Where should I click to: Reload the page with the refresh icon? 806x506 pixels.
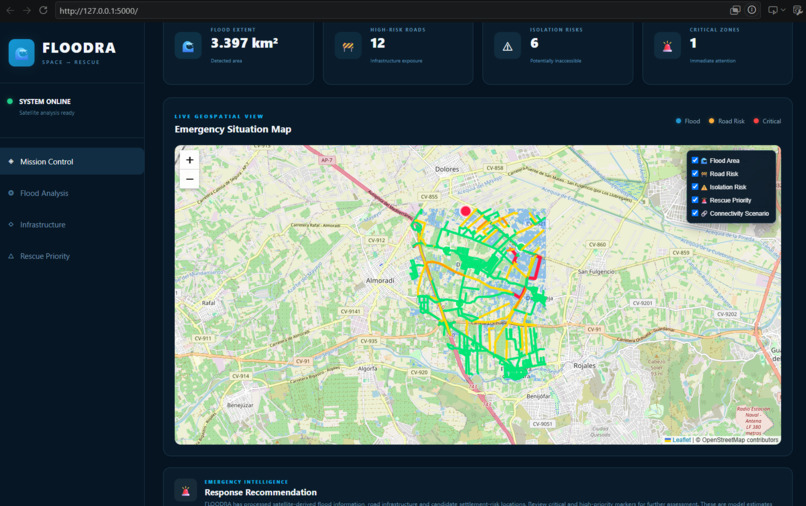(x=43, y=10)
